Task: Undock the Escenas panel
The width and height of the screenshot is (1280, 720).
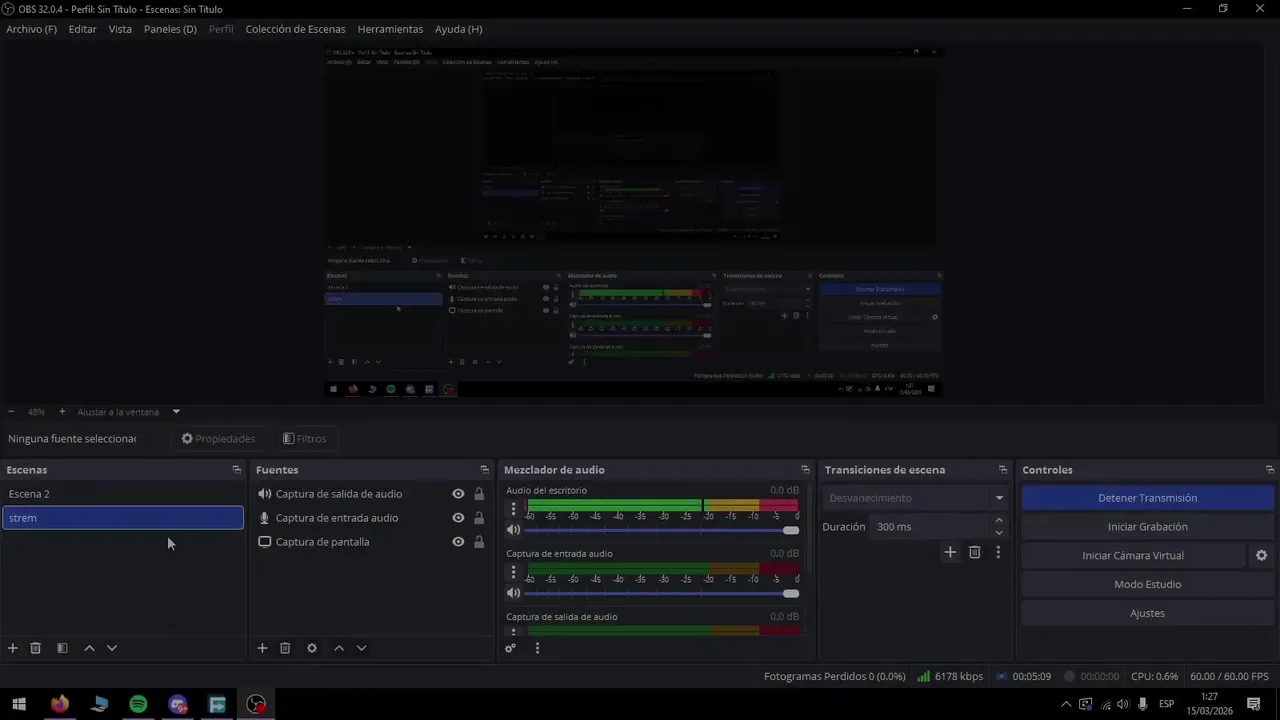Action: pyautogui.click(x=237, y=470)
